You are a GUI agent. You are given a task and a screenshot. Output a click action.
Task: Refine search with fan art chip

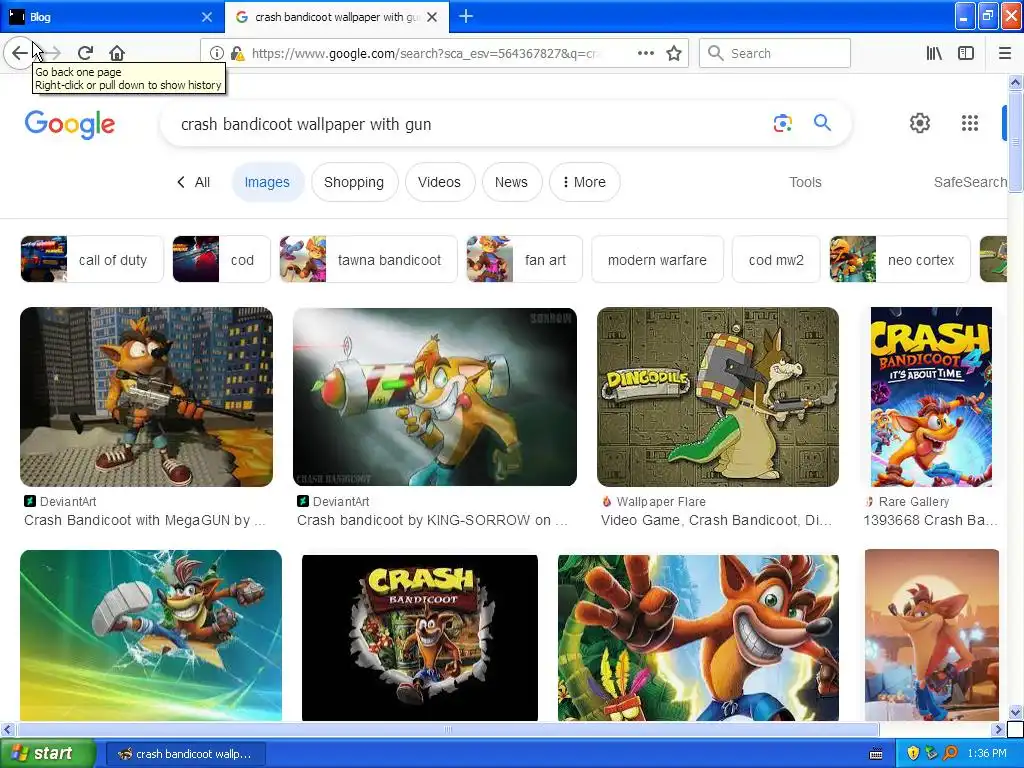[x=524, y=260]
